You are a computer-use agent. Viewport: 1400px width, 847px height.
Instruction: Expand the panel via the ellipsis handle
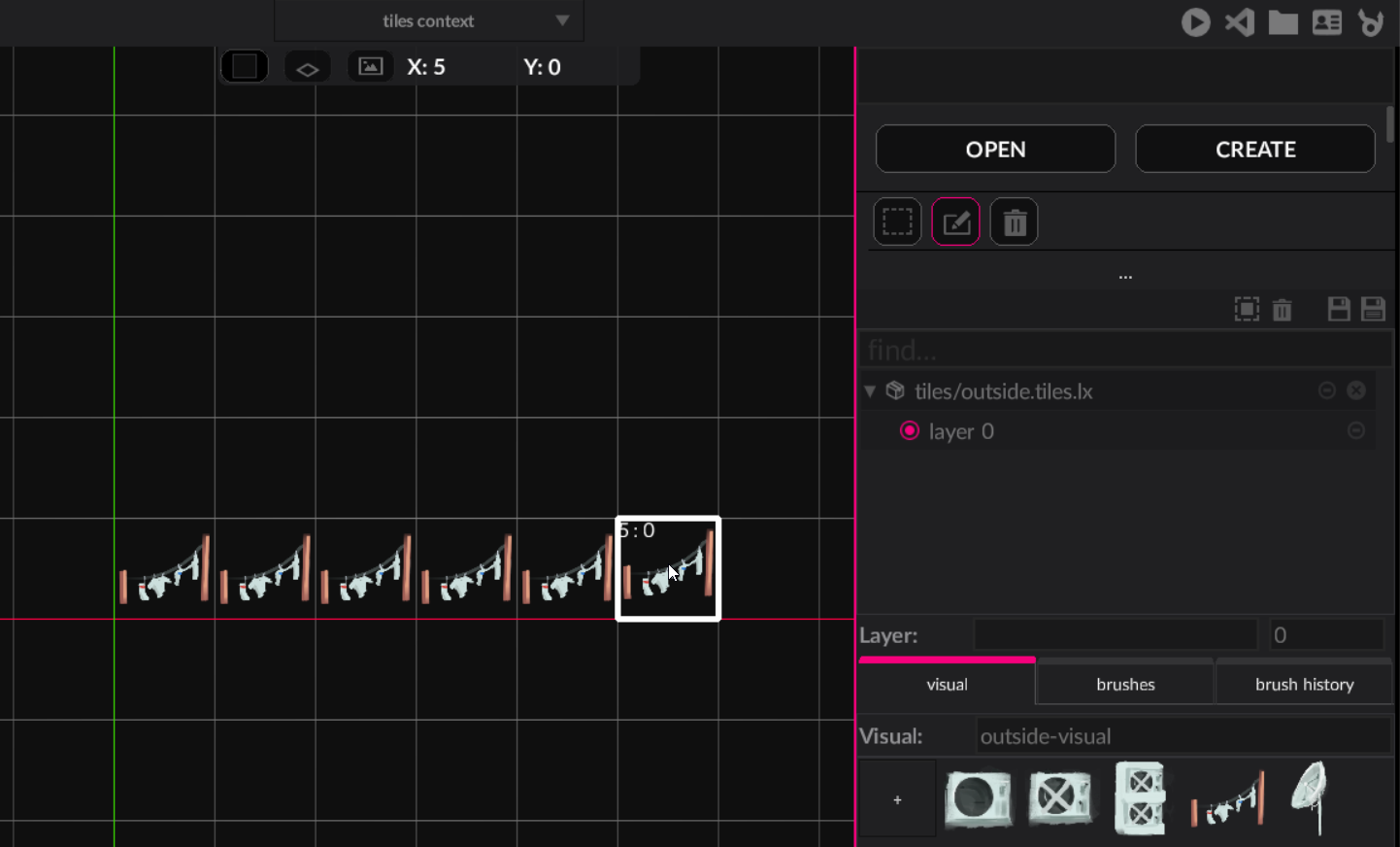pyautogui.click(x=1125, y=277)
